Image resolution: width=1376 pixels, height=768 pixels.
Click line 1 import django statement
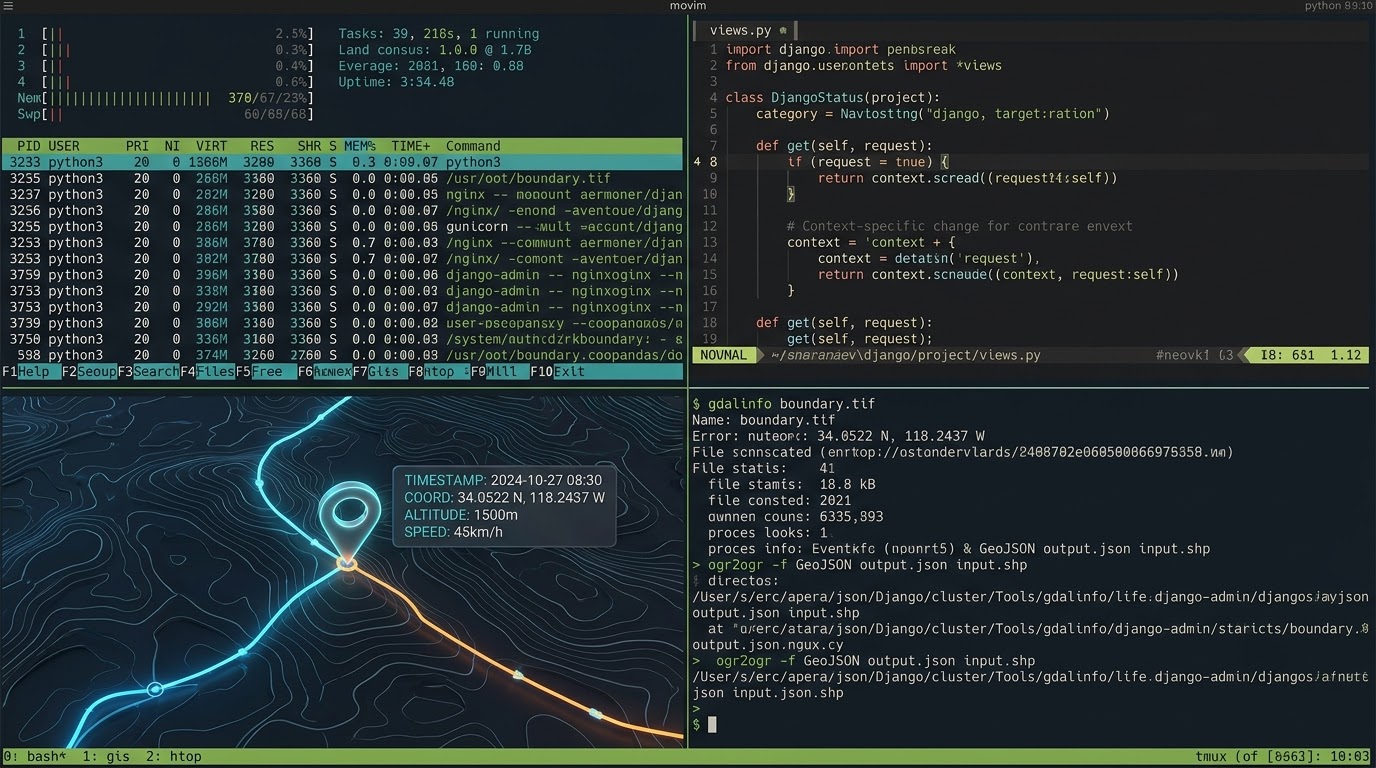click(x=840, y=49)
